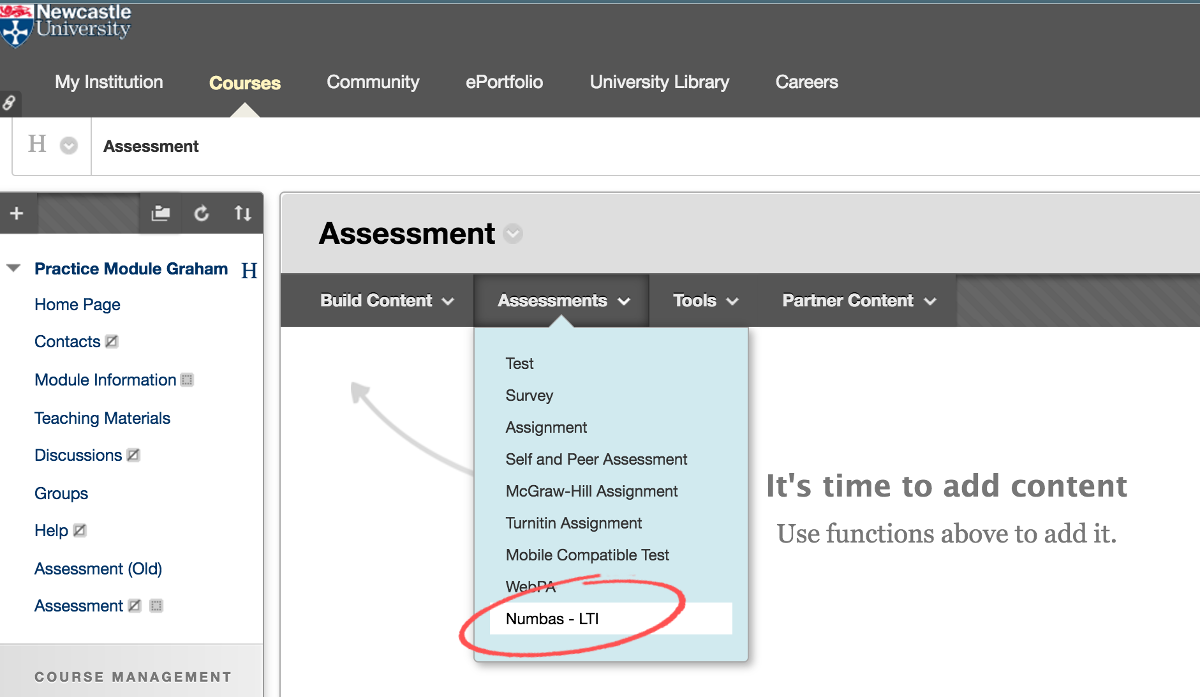Click the hidden-link icon next to Contacts
The height and width of the screenshot is (697, 1200).
(x=112, y=342)
